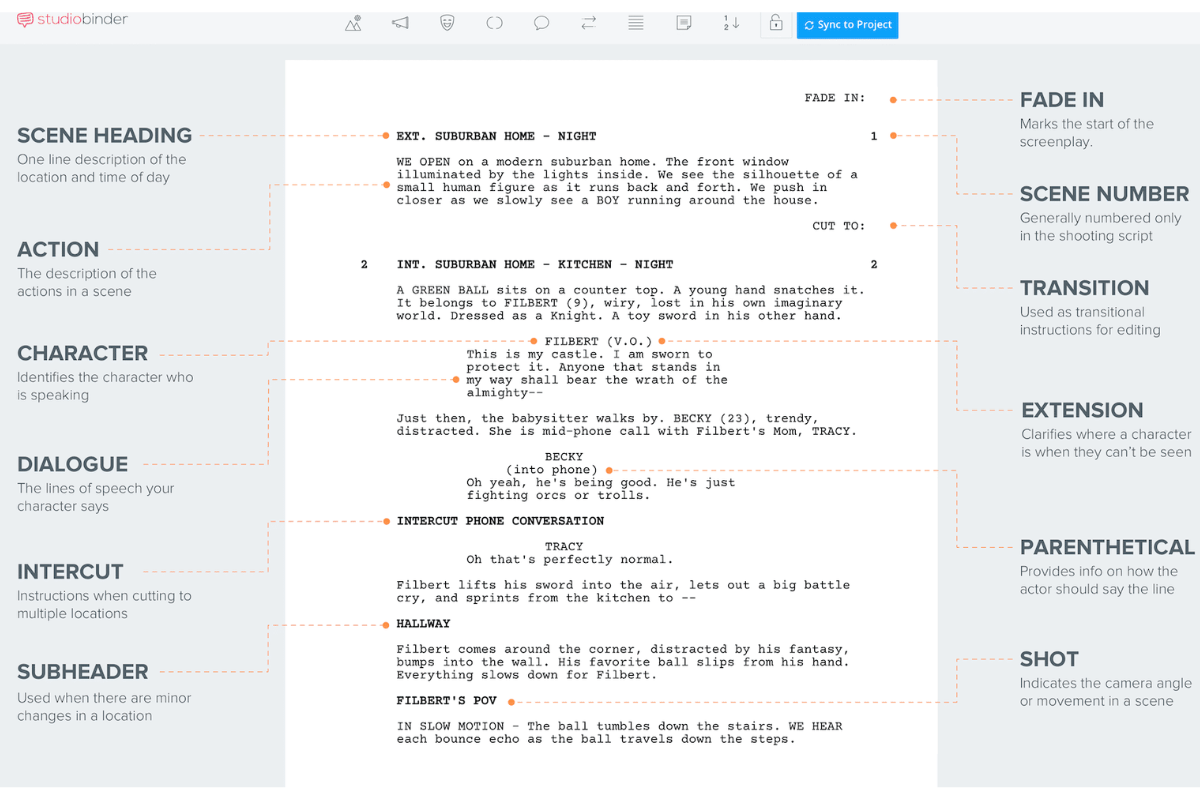Screen dimensions: 1200x800
Task: Select the action megaphone icon
Action: click(x=400, y=24)
